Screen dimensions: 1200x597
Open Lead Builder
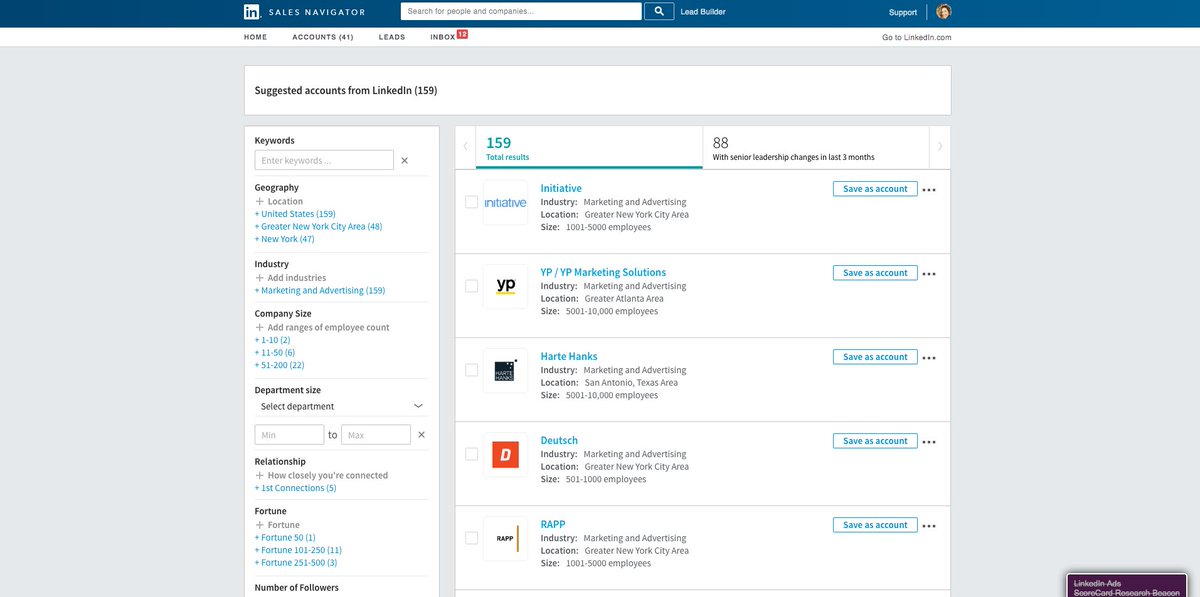pos(703,12)
